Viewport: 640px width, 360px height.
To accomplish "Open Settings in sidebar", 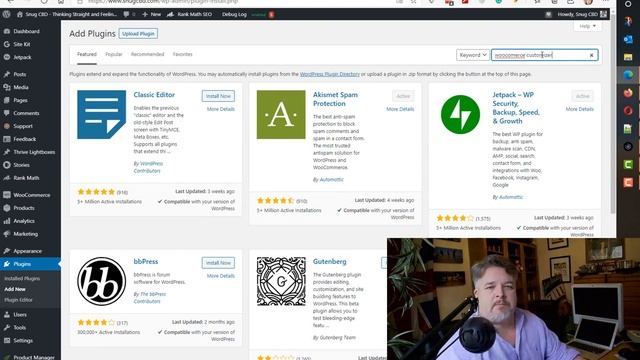I will point(23,340).
